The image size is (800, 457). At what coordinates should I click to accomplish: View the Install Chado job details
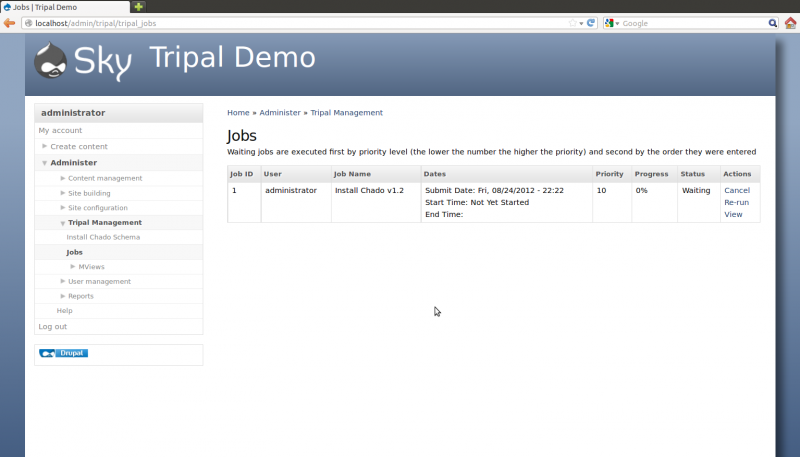(x=733, y=215)
